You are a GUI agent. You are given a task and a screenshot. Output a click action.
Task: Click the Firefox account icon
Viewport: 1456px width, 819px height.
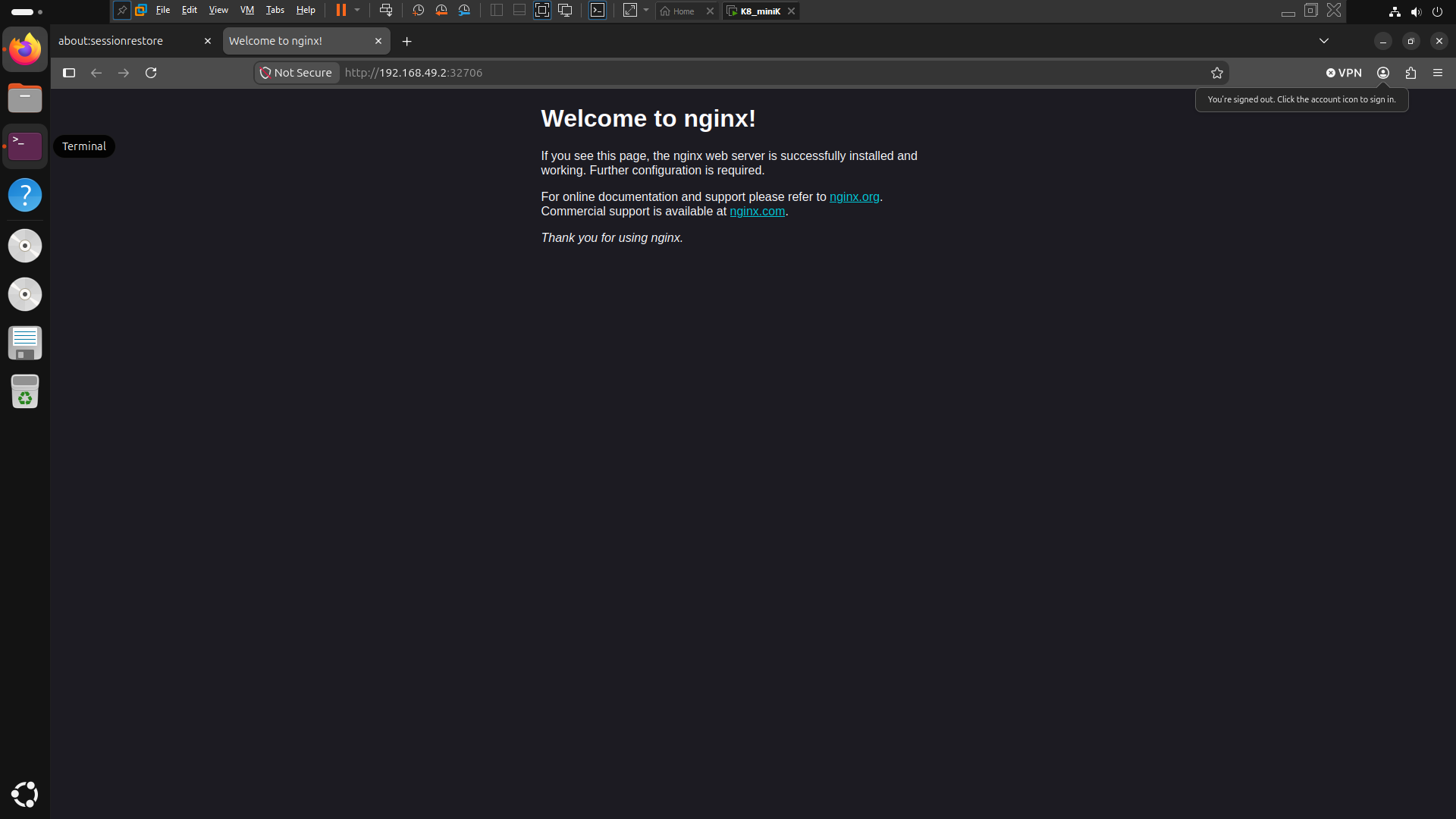pyautogui.click(x=1383, y=73)
